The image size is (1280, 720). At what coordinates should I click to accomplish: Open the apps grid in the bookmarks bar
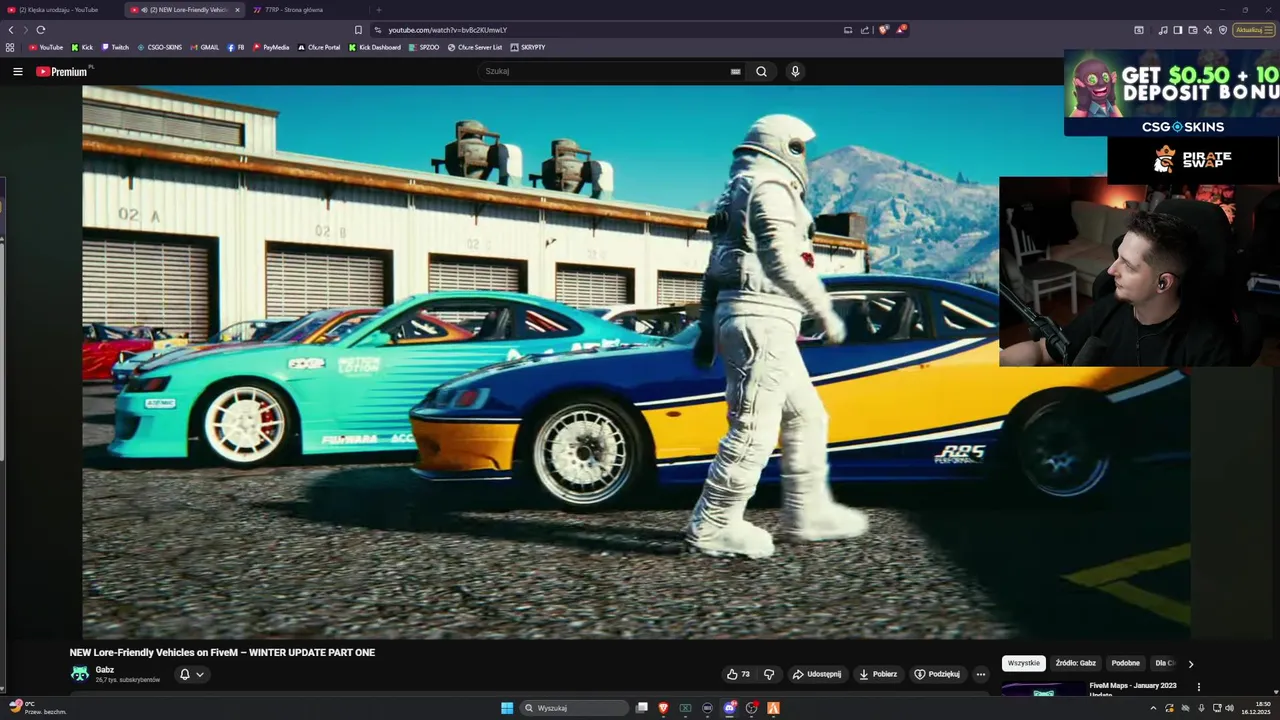(10, 47)
